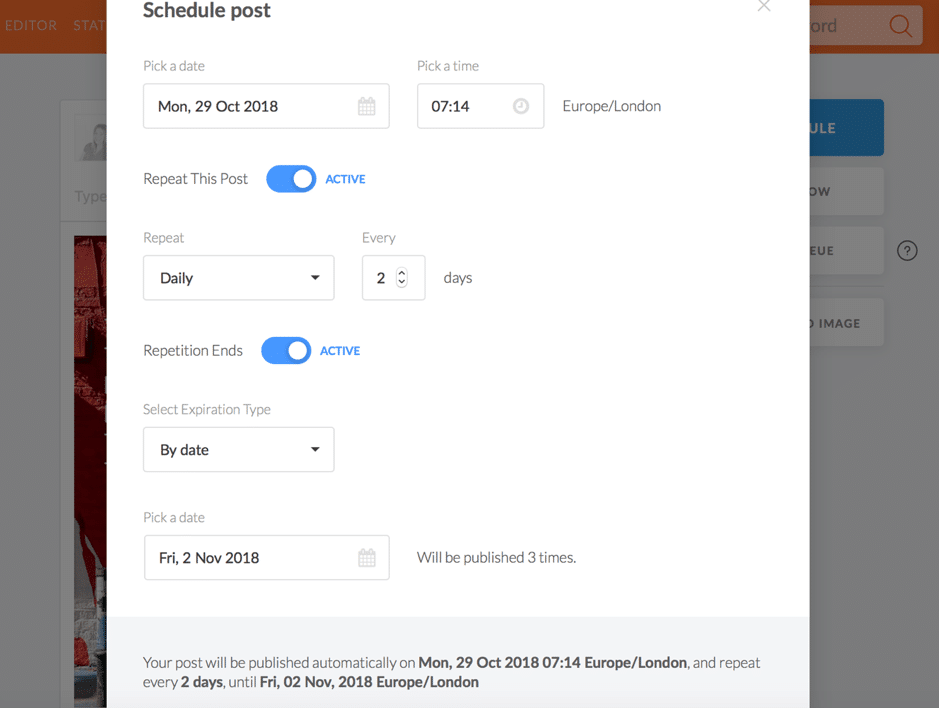Increase the Every days stepper value

click(402, 273)
